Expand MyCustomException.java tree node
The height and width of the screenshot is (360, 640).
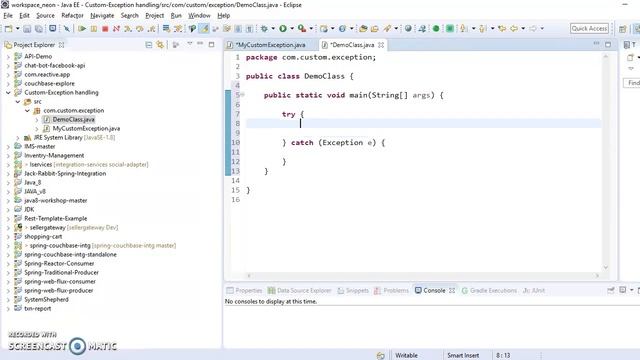coord(37,129)
